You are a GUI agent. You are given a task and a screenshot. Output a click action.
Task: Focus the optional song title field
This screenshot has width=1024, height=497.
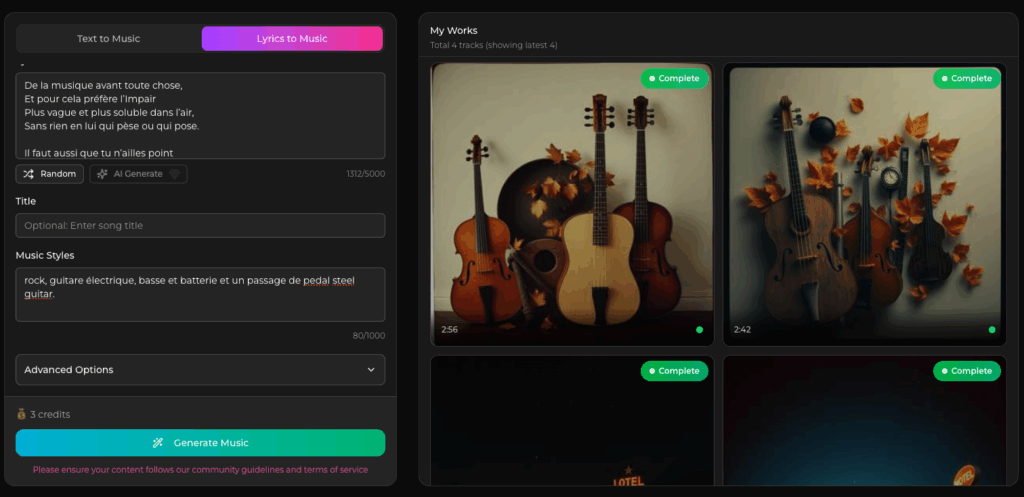click(200, 226)
